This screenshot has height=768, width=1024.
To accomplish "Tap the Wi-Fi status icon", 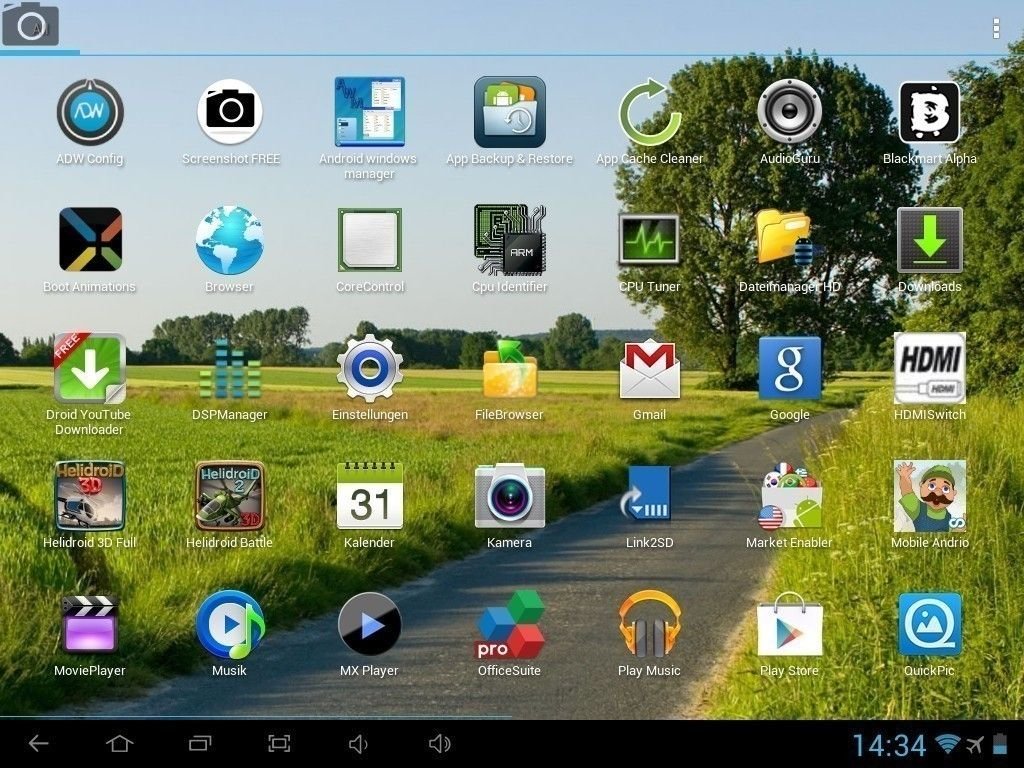I will [x=948, y=743].
